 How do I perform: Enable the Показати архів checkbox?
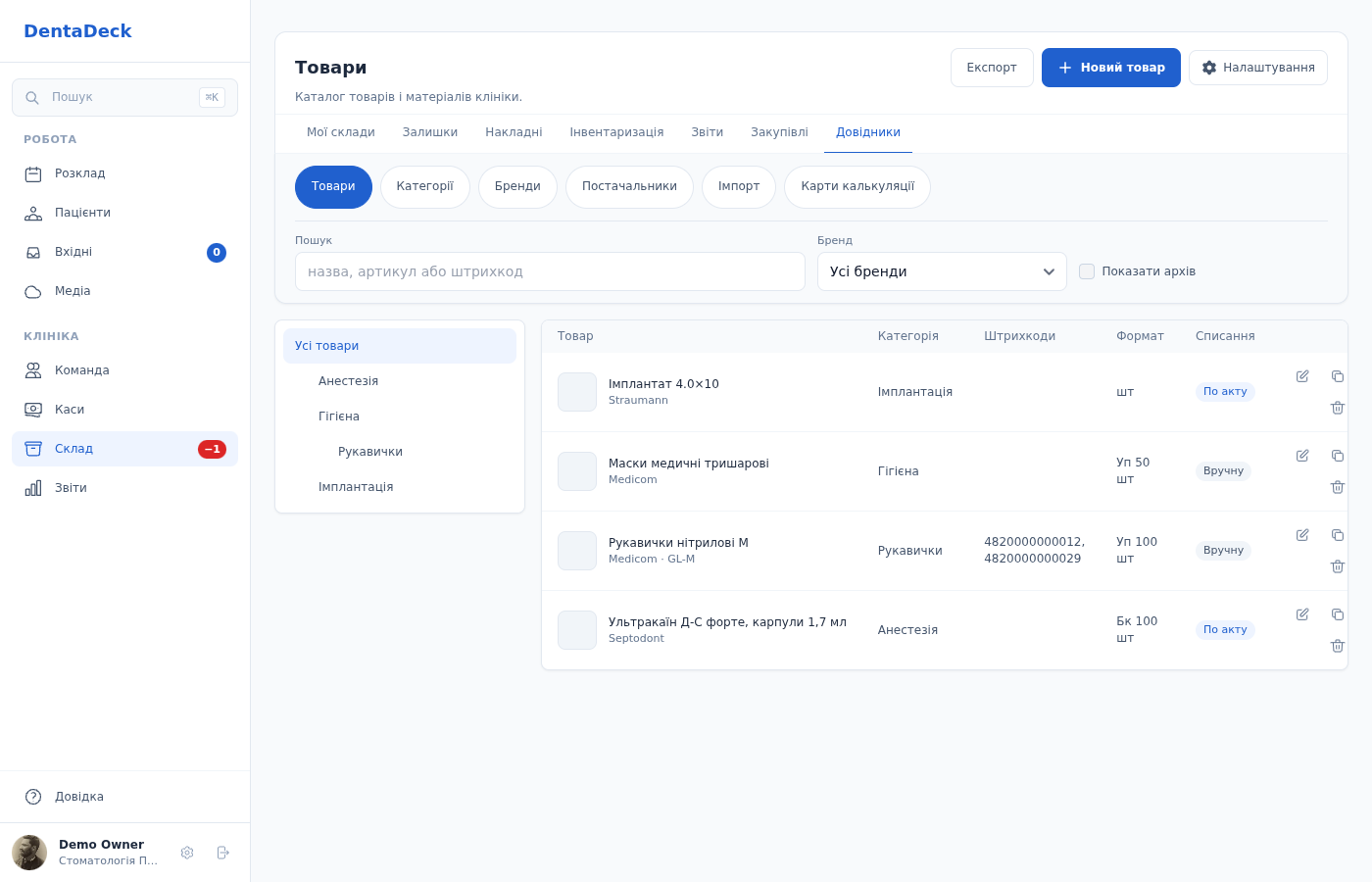(x=1087, y=271)
